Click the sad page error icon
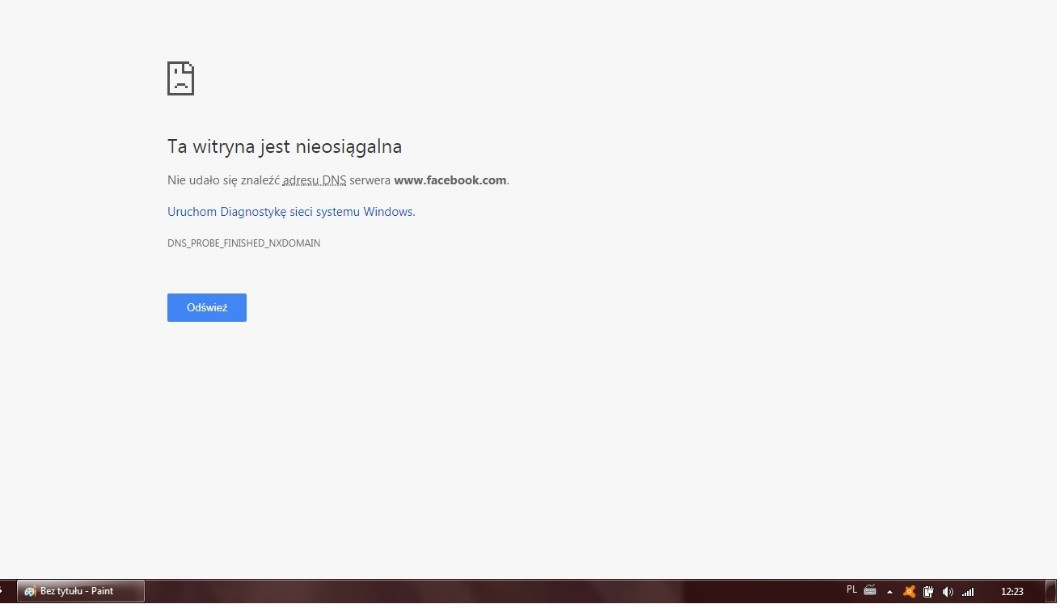The width and height of the screenshot is (1060, 608). coord(180,78)
